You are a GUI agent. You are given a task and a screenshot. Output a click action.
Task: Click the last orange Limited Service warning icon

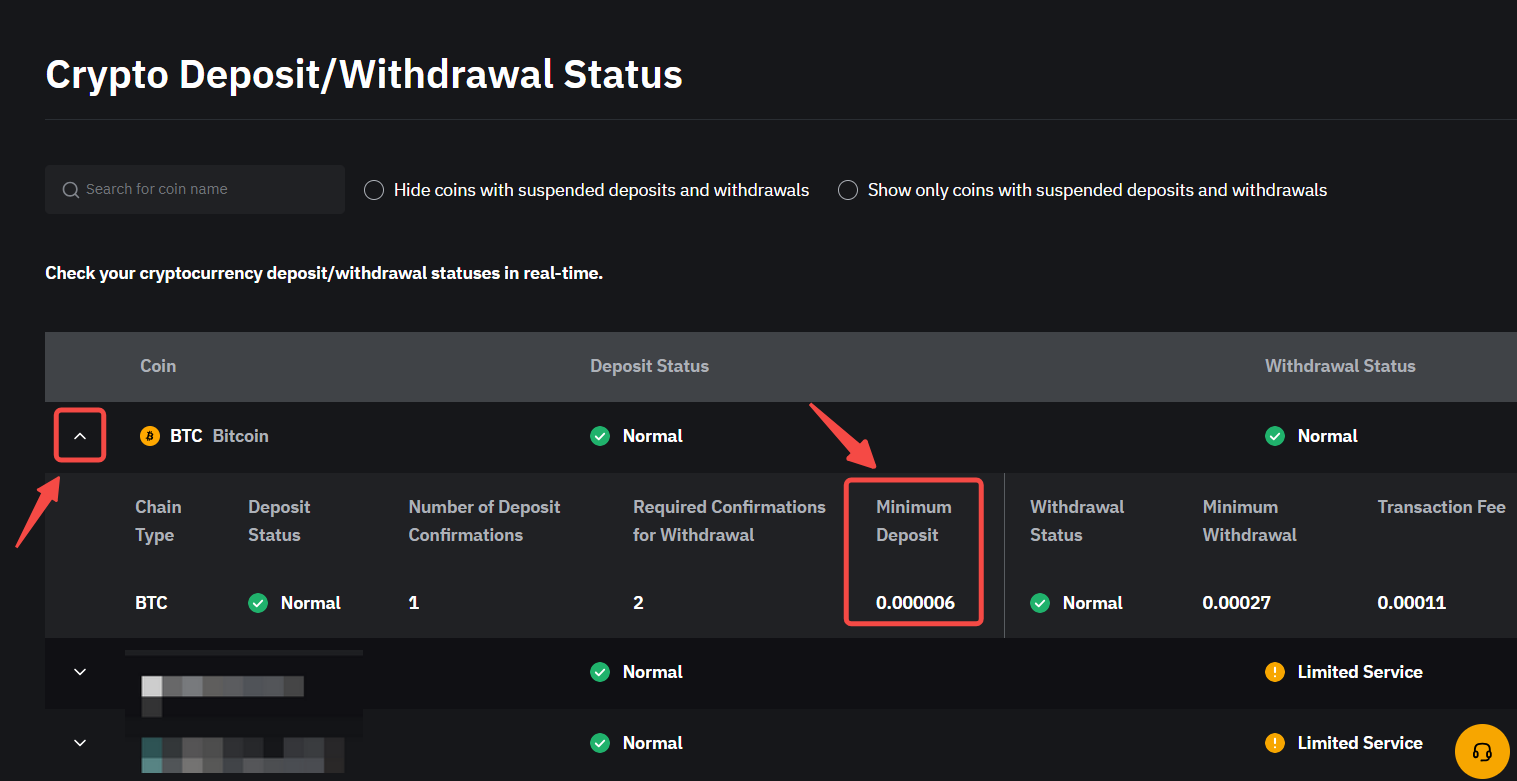tap(1275, 743)
